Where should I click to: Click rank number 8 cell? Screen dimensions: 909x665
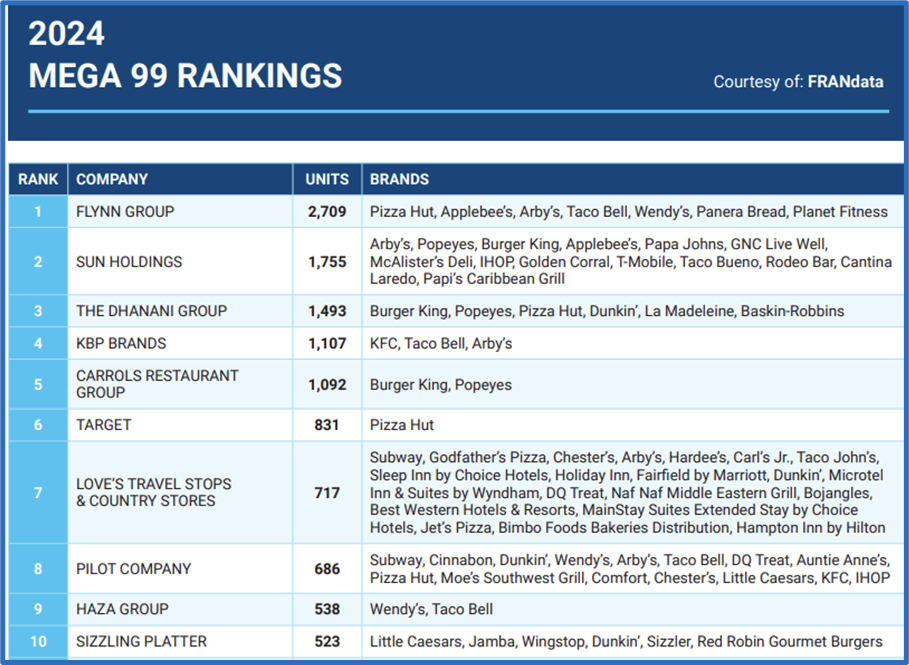click(38, 569)
